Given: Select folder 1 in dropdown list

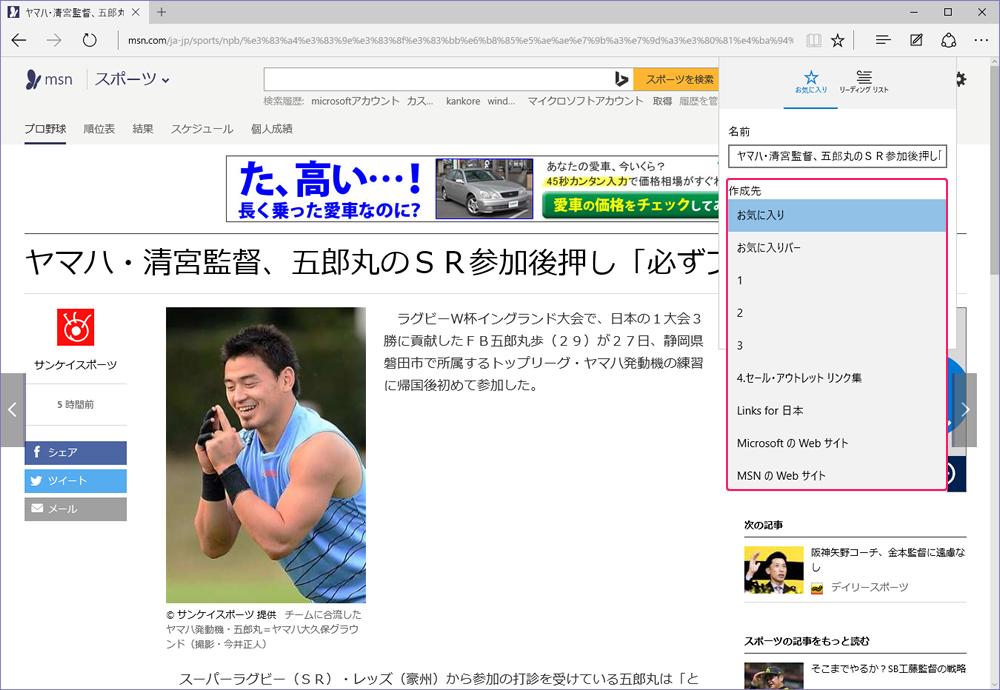Looking at the screenshot, I should [x=837, y=281].
